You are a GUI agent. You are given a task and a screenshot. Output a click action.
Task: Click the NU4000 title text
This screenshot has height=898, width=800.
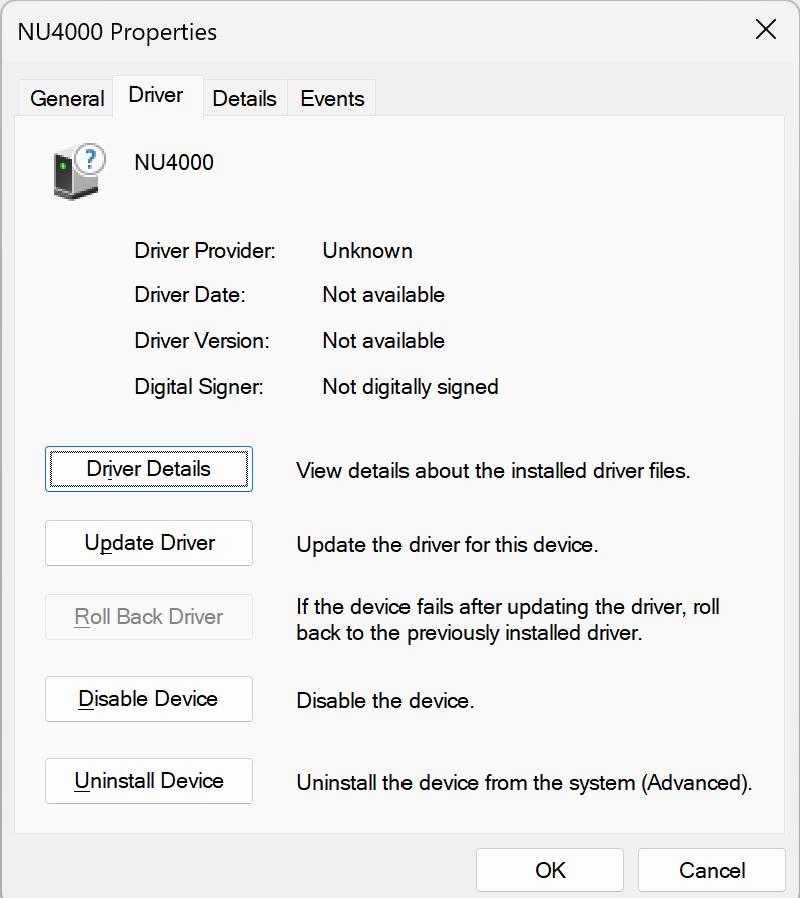pos(173,162)
